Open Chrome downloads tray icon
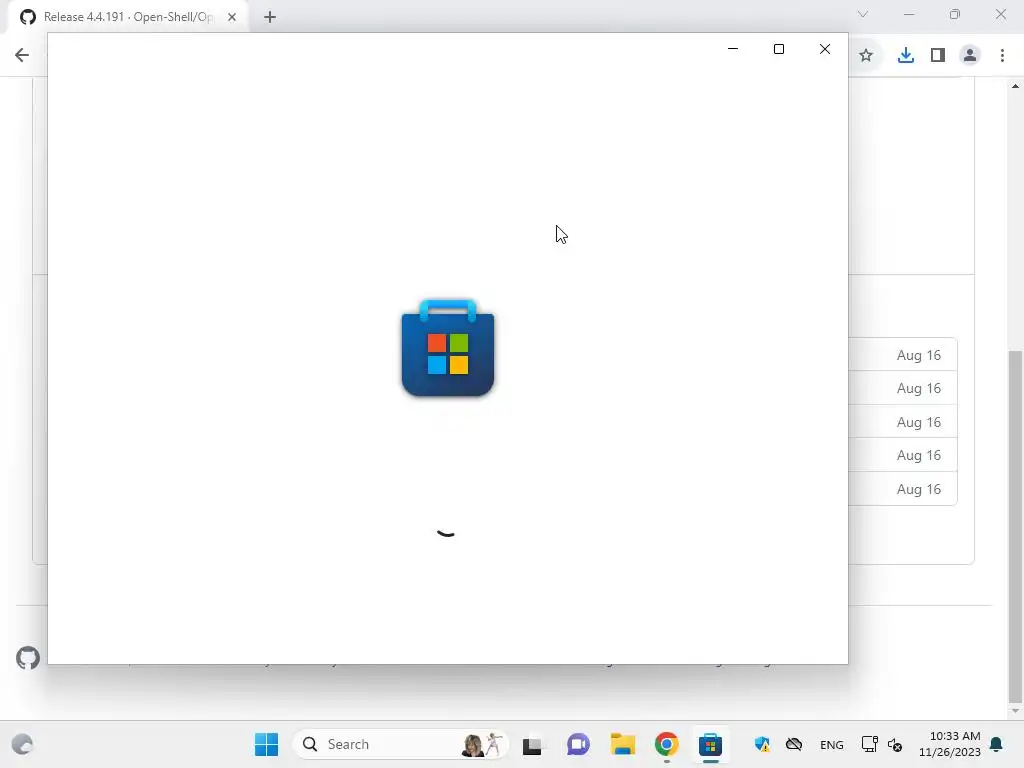 pos(905,56)
